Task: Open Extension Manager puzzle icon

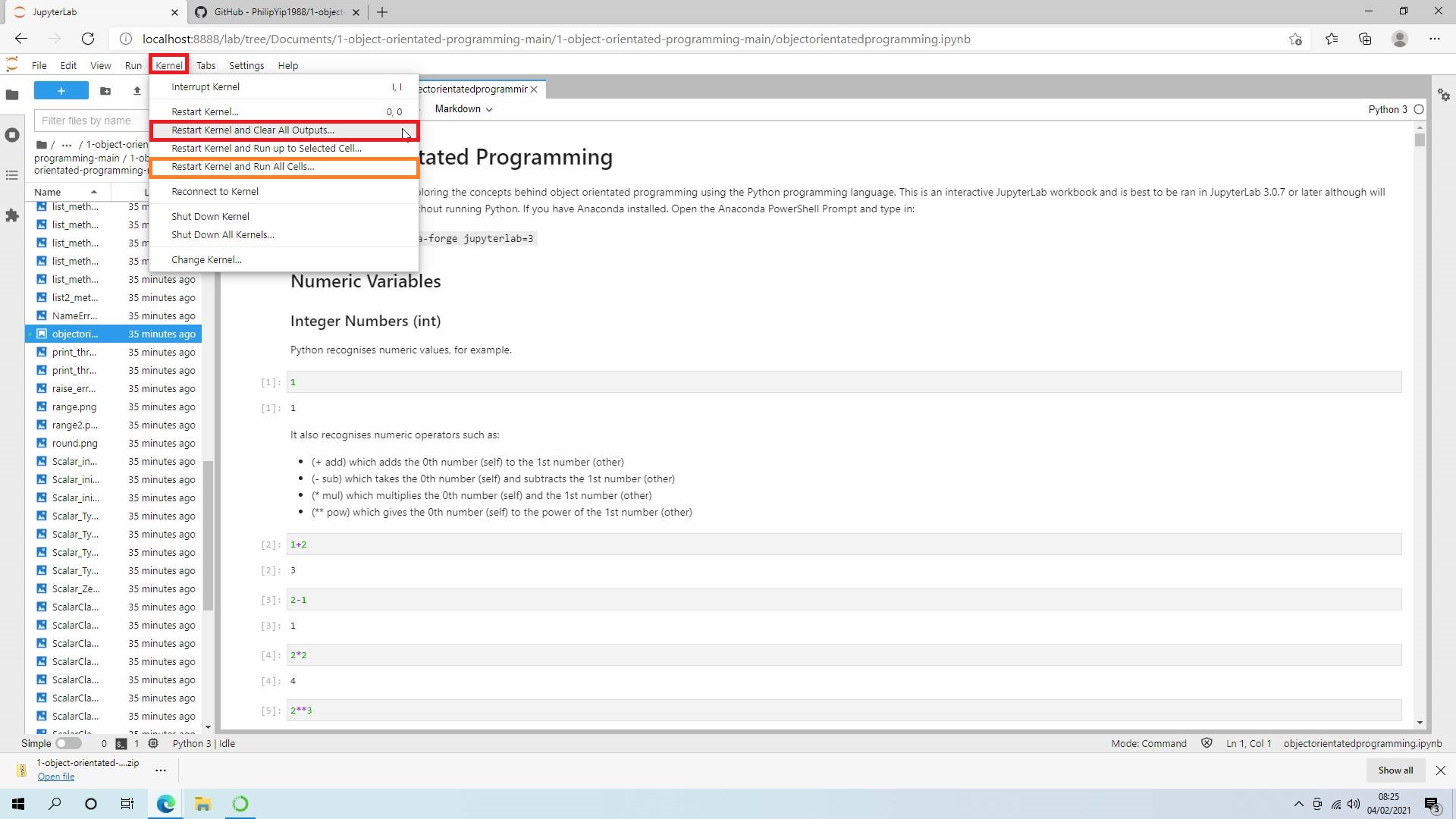Action: click(x=12, y=215)
